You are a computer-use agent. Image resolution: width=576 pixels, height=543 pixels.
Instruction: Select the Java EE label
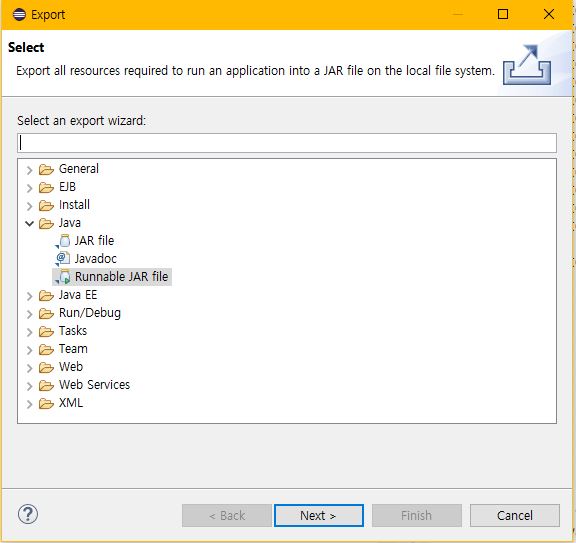tap(78, 295)
